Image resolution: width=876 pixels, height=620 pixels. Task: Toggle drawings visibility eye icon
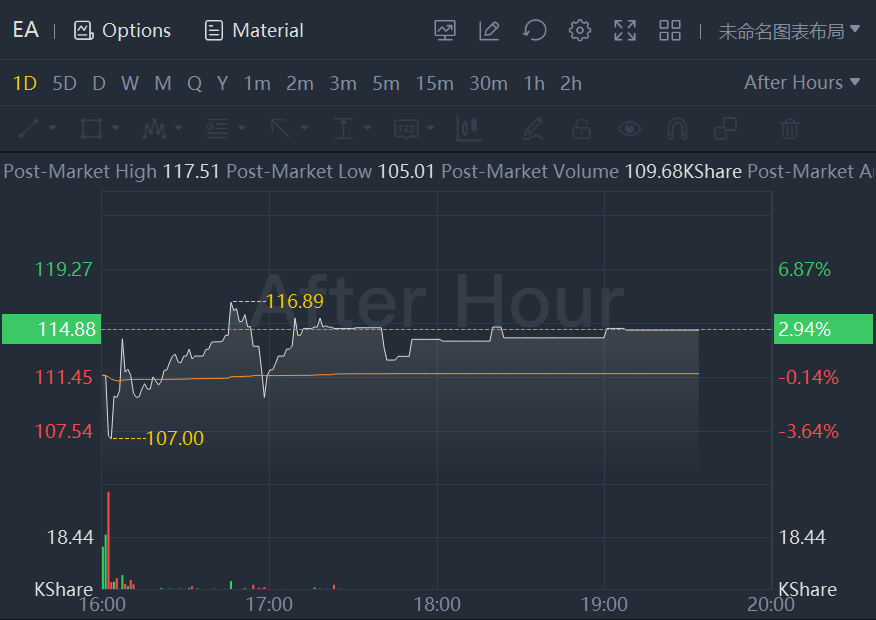[629, 129]
